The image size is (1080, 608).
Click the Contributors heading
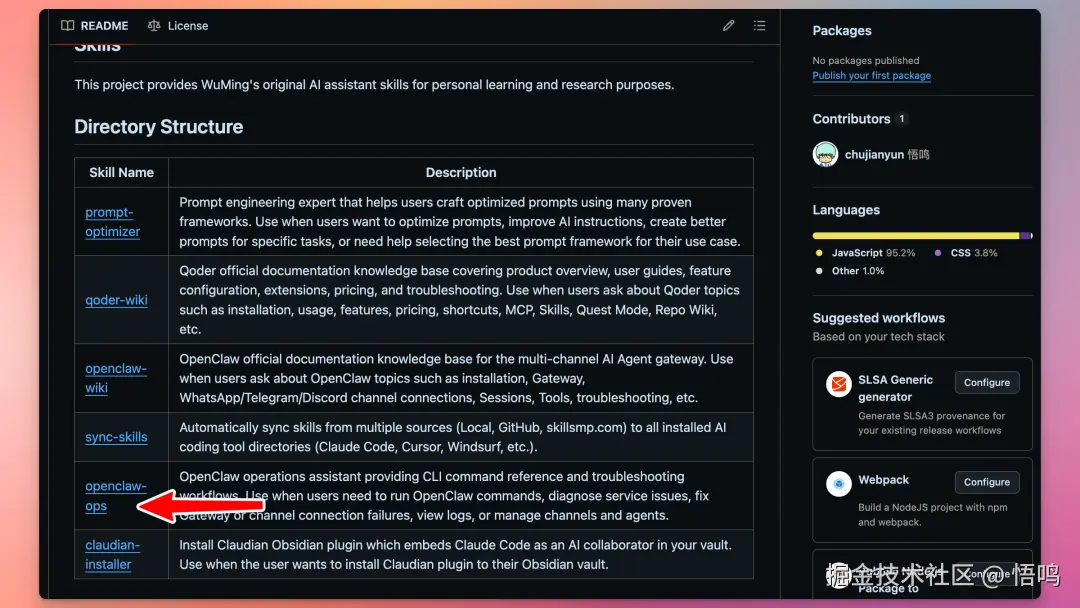pos(851,118)
